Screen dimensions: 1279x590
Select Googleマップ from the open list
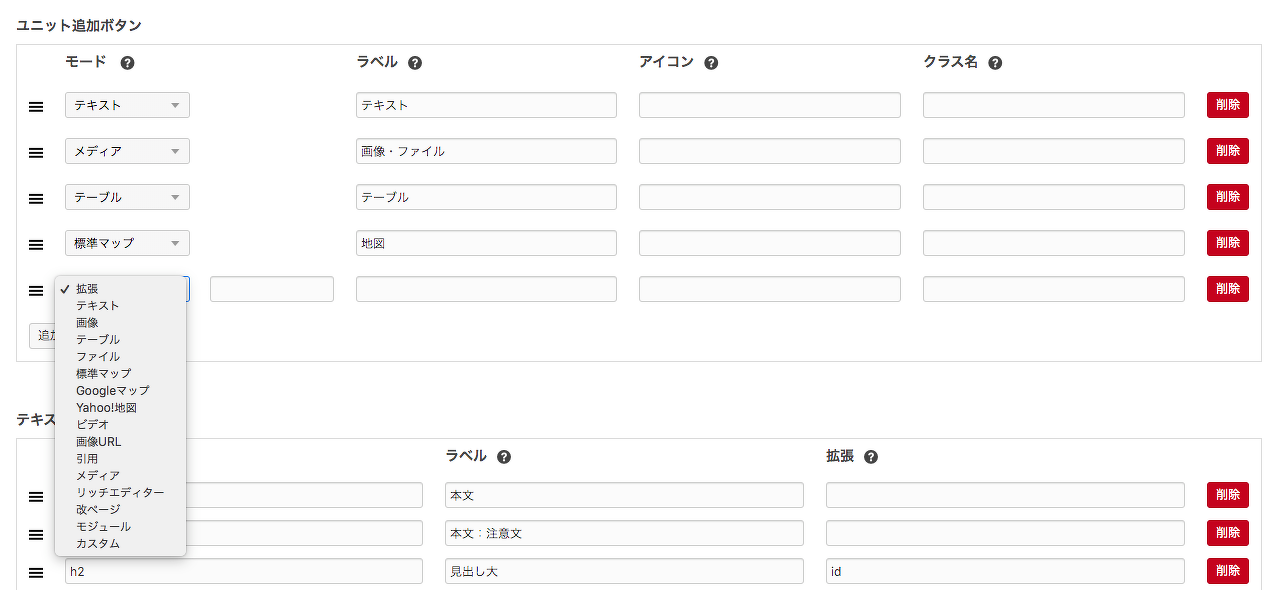click(112, 390)
